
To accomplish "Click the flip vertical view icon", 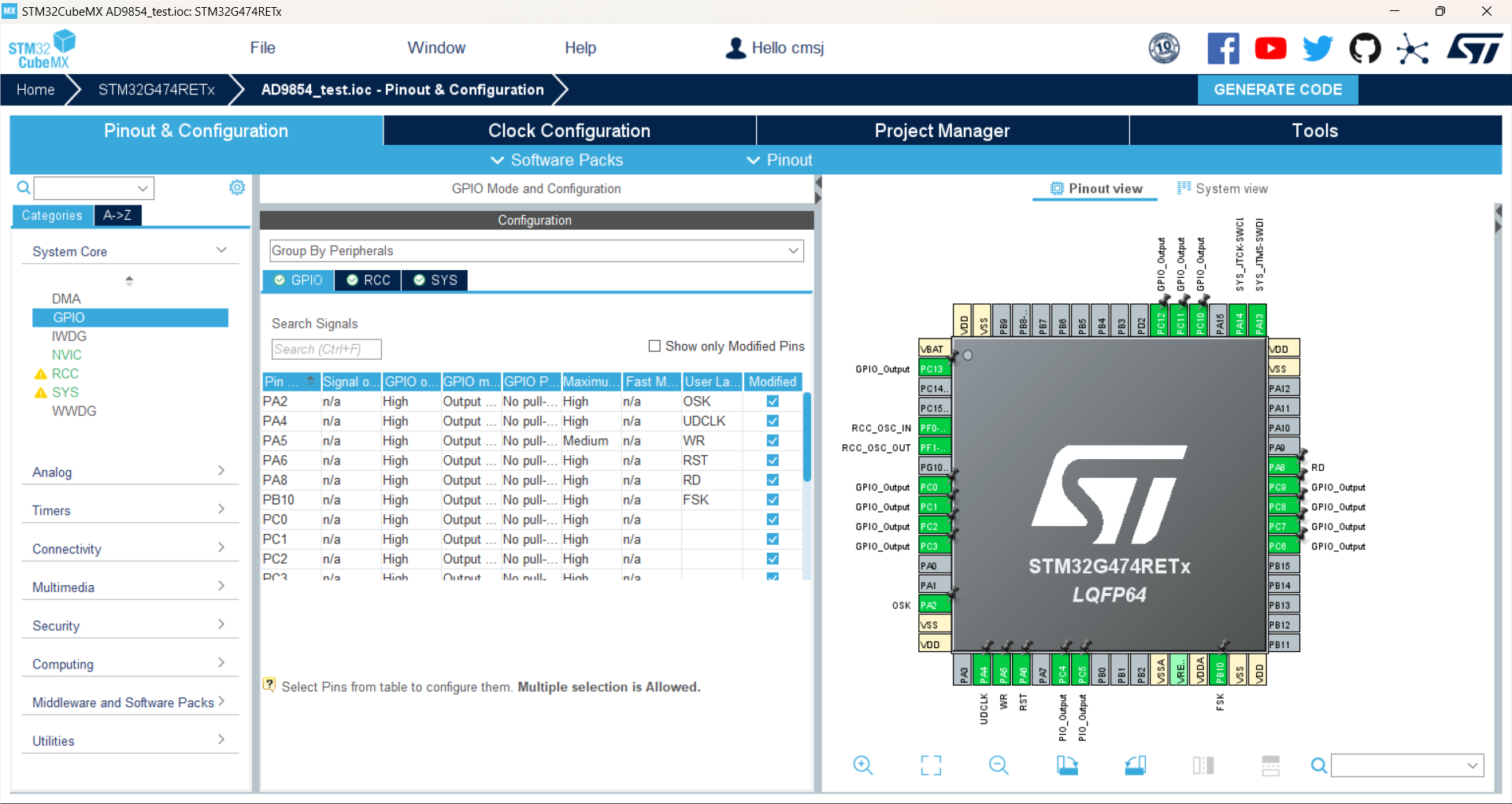I will tap(1271, 765).
